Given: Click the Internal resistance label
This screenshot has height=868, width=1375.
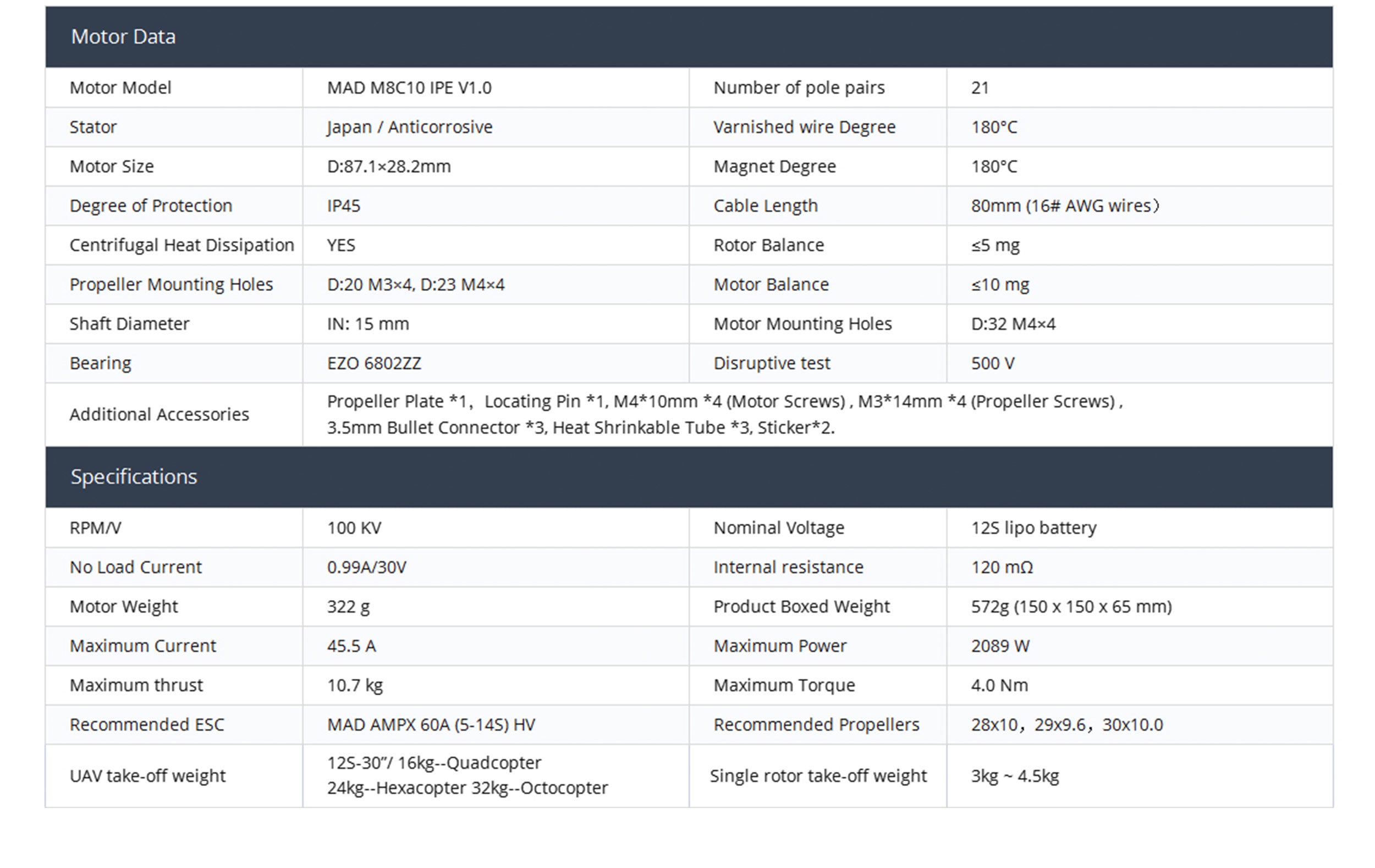Looking at the screenshot, I should coord(788,567).
